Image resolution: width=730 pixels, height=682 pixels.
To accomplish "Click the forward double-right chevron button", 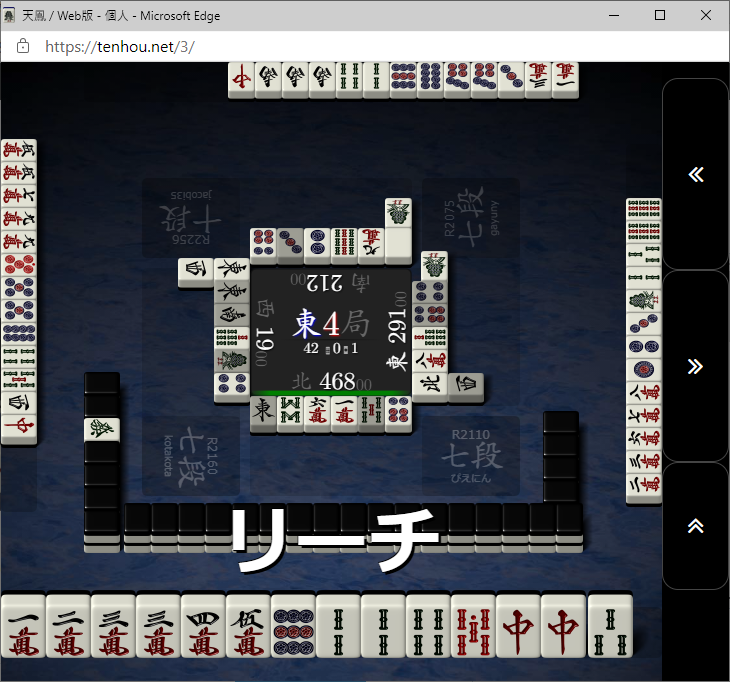I will pyautogui.click(x=696, y=366).
